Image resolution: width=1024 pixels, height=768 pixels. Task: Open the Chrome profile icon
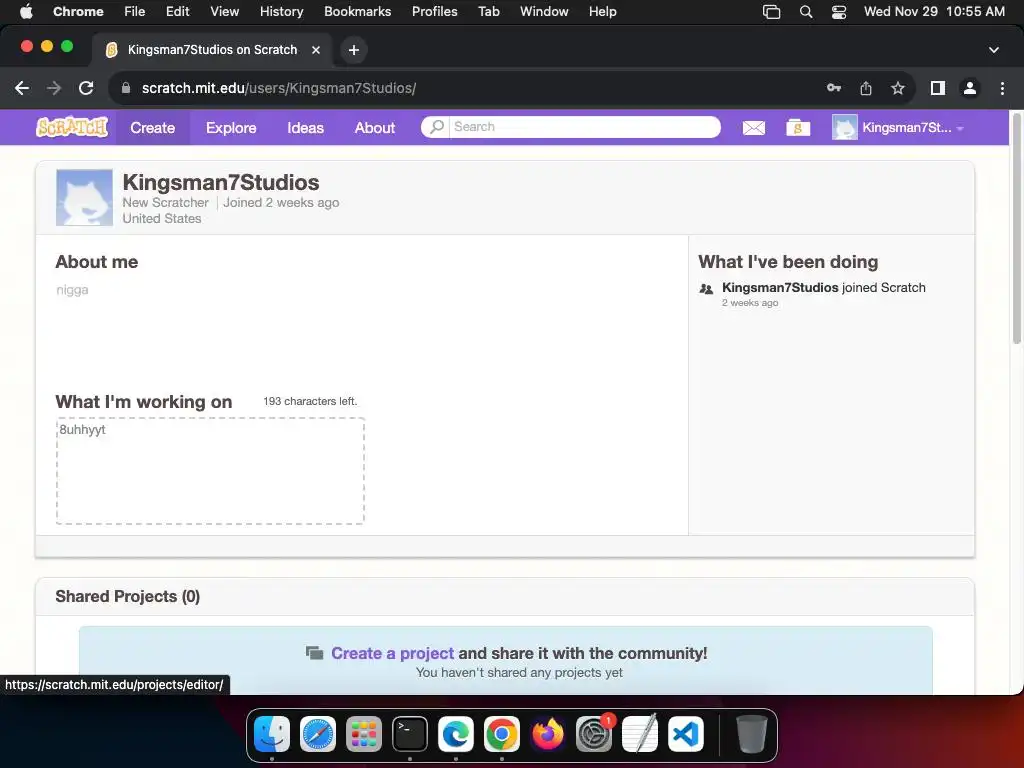(970, 88)
